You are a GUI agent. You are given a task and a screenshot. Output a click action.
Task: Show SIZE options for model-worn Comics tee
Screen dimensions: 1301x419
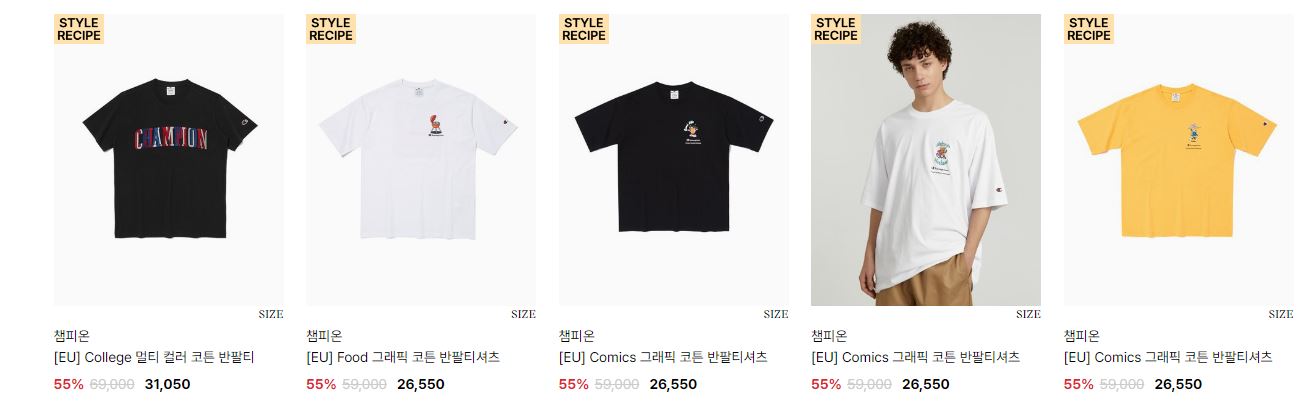click(x=1028, y=314)
